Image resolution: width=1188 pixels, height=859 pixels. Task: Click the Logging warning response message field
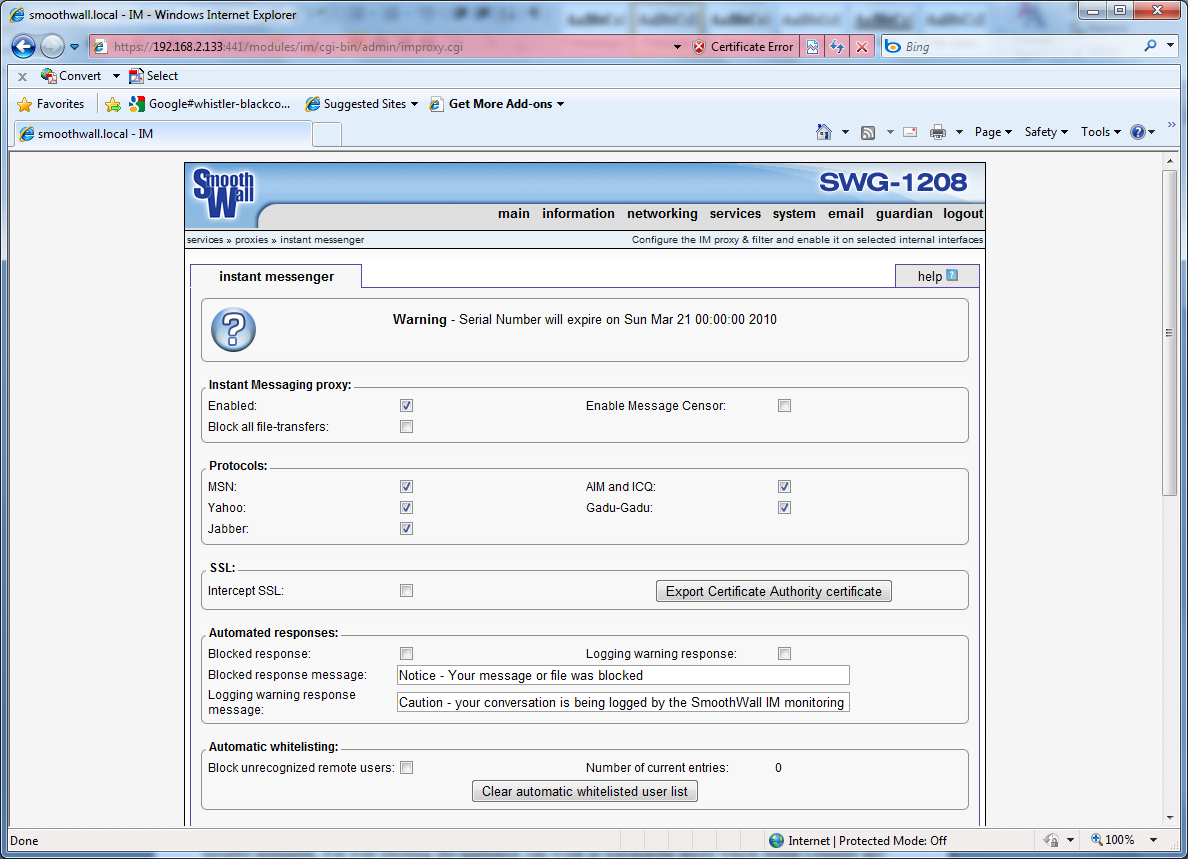coord(623,702)
